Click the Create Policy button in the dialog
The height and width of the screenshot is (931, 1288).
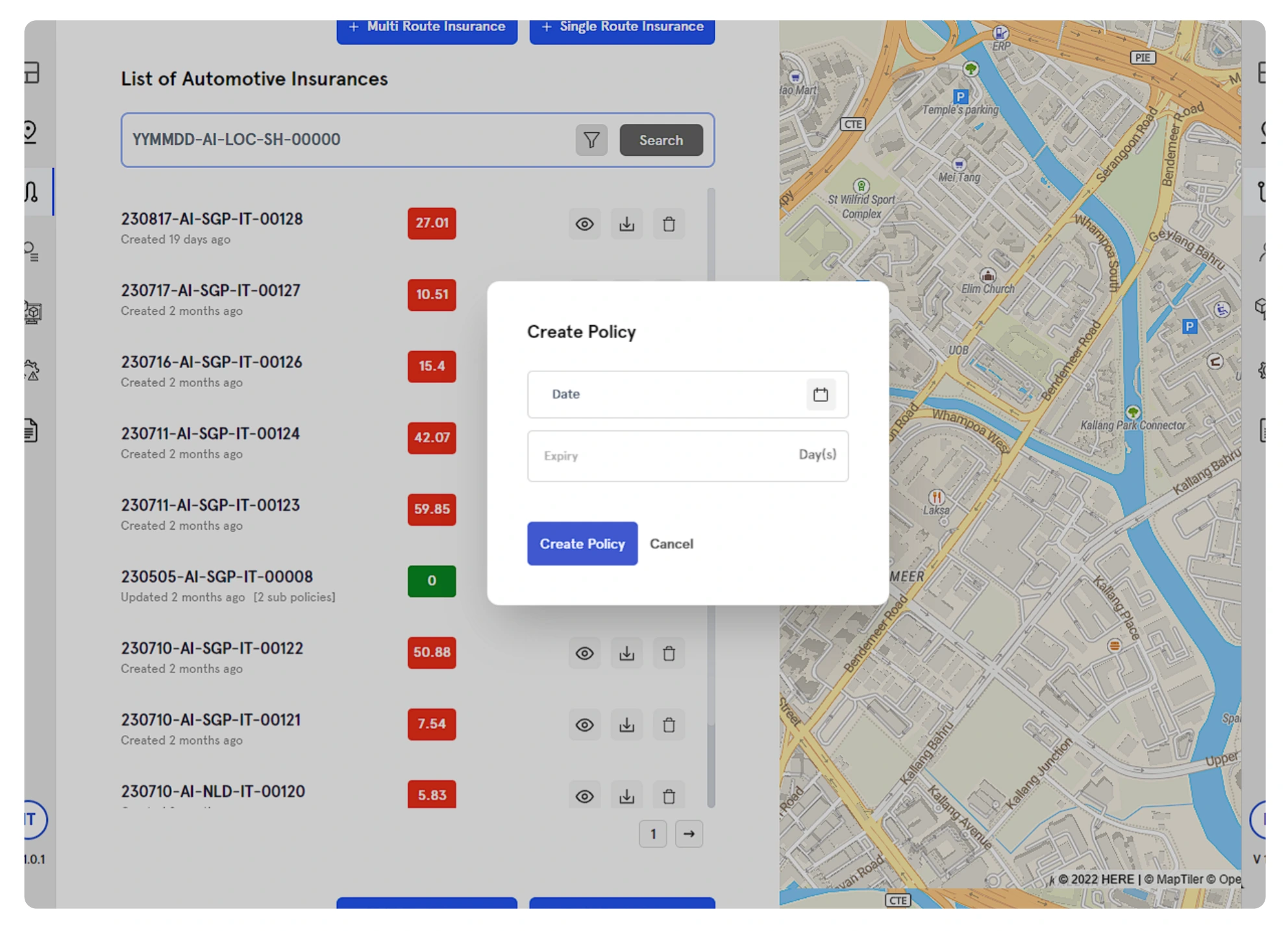(582, 543)
